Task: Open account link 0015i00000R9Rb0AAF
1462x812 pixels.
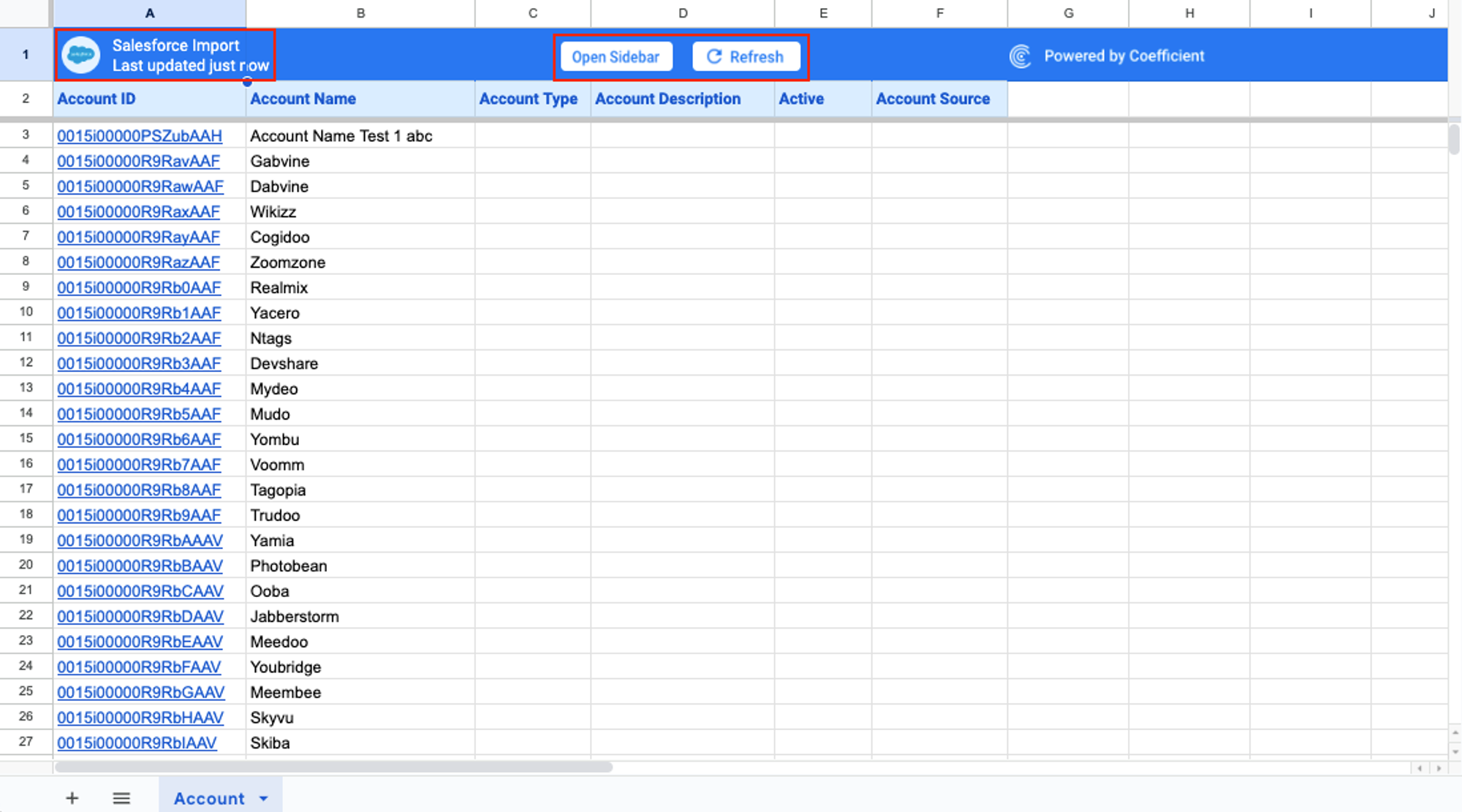Action: pos(139,288)
